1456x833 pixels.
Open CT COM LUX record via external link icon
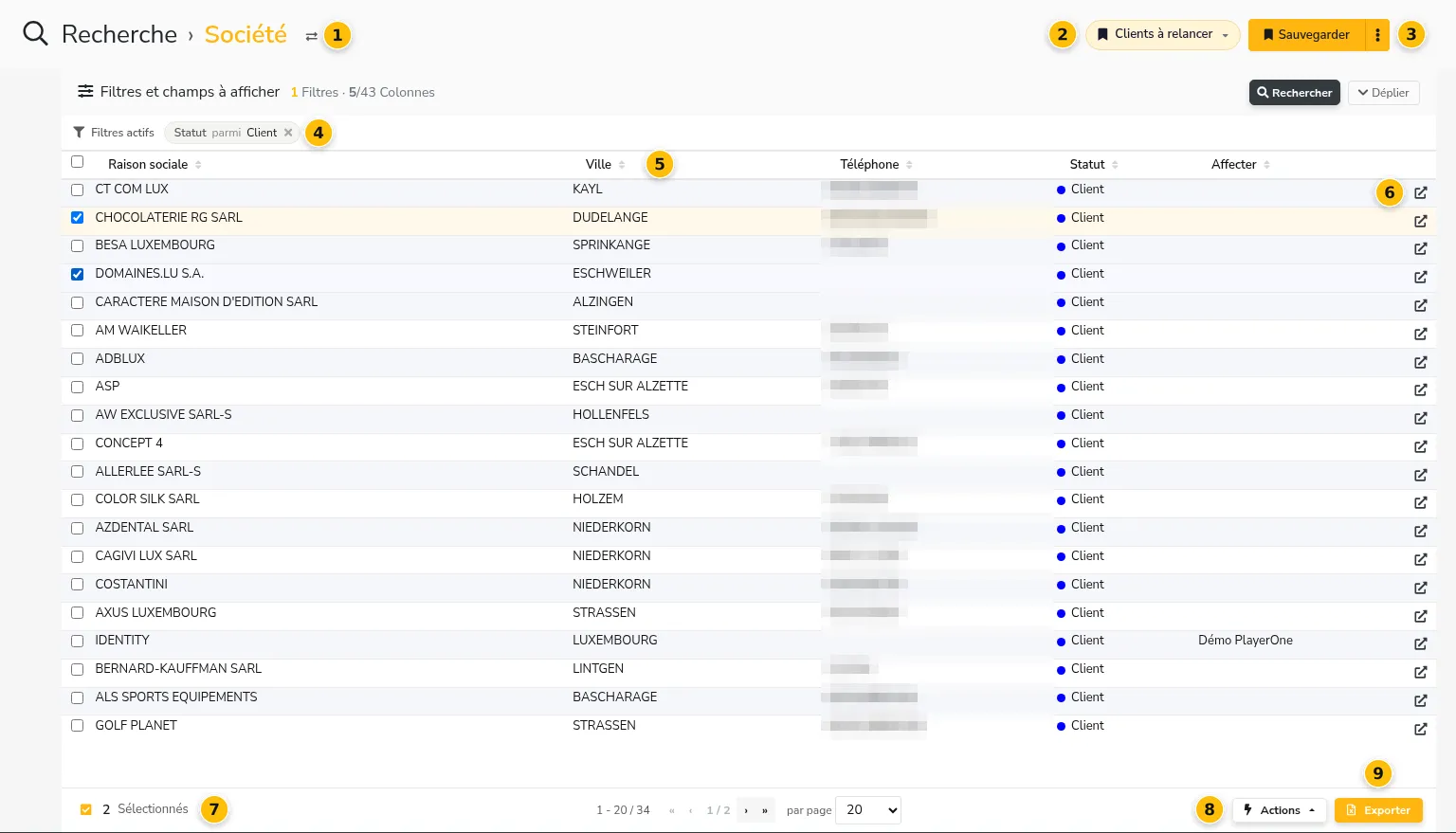[x=1420, y=192]
